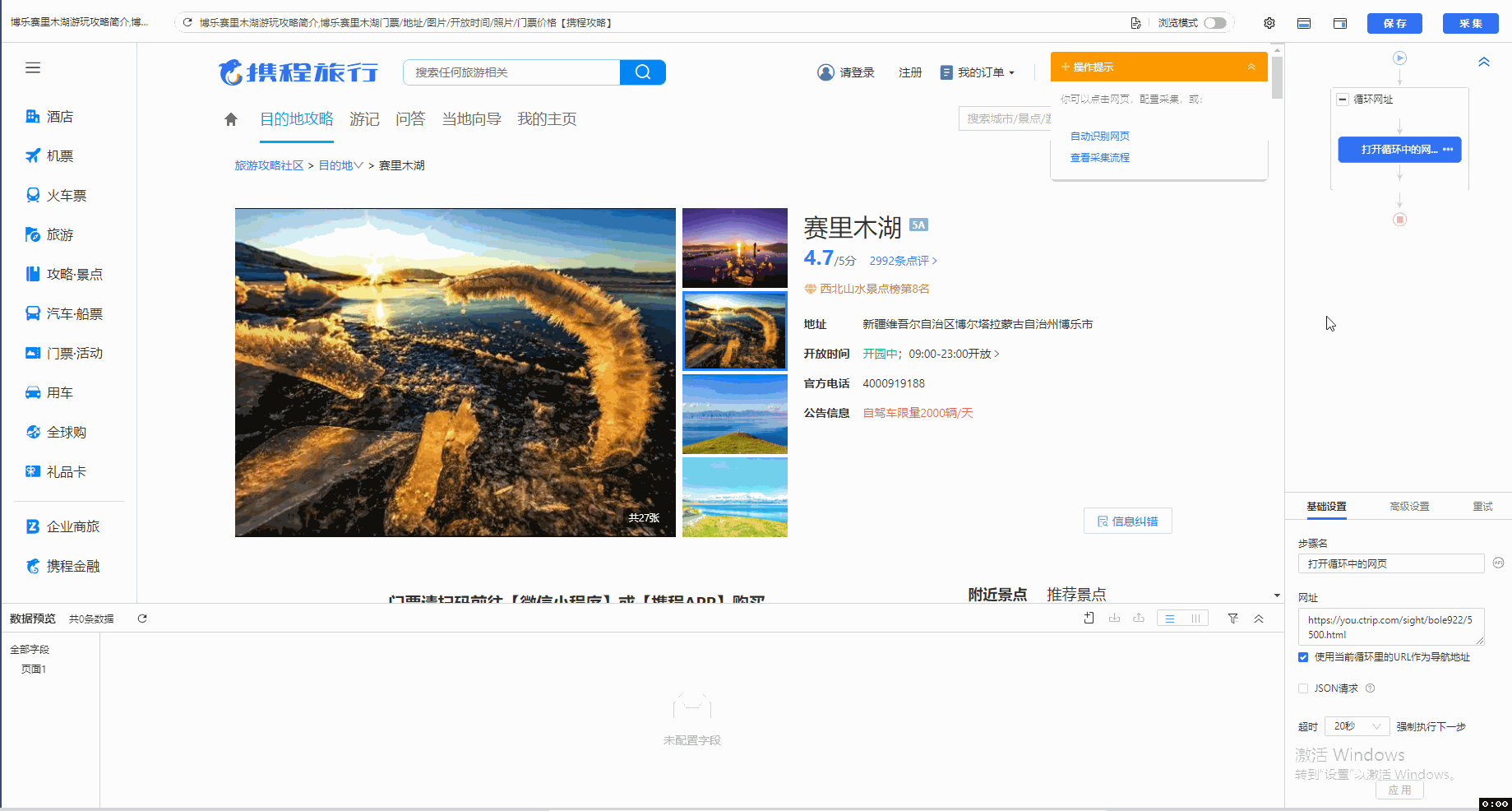
Task: Select the purple sunset thumbnail
Action: click(x=735, y=248)
